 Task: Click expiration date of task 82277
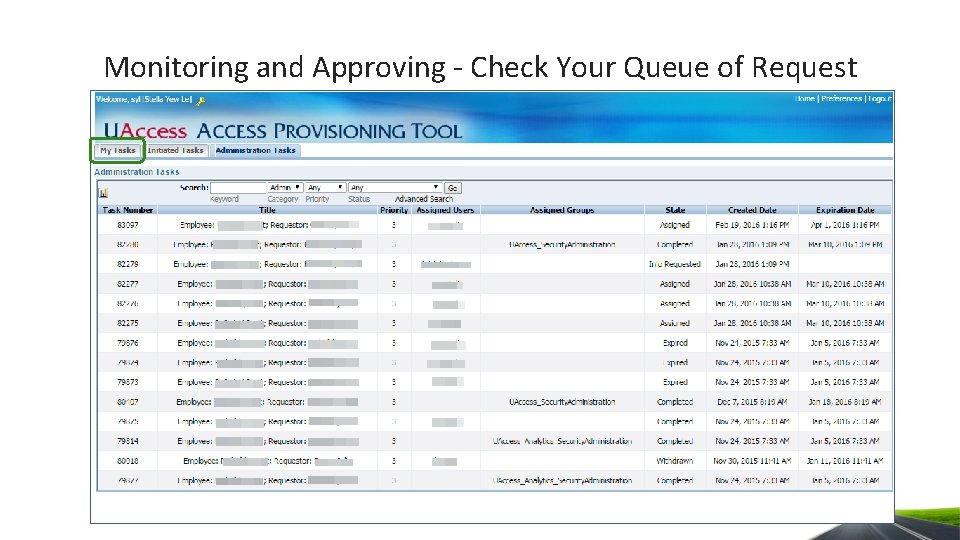pos(845,284)
